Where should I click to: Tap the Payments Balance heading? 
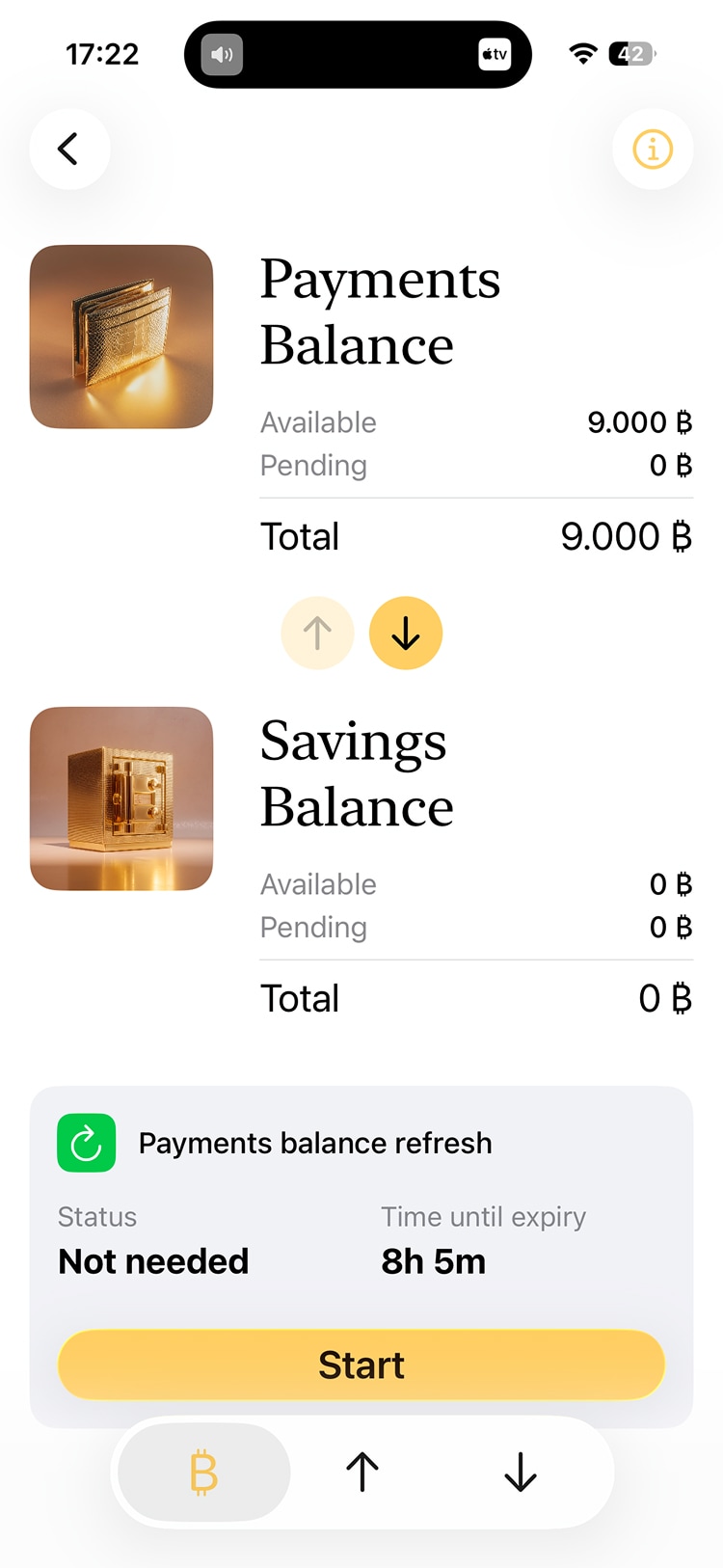[x=380, y=311]
